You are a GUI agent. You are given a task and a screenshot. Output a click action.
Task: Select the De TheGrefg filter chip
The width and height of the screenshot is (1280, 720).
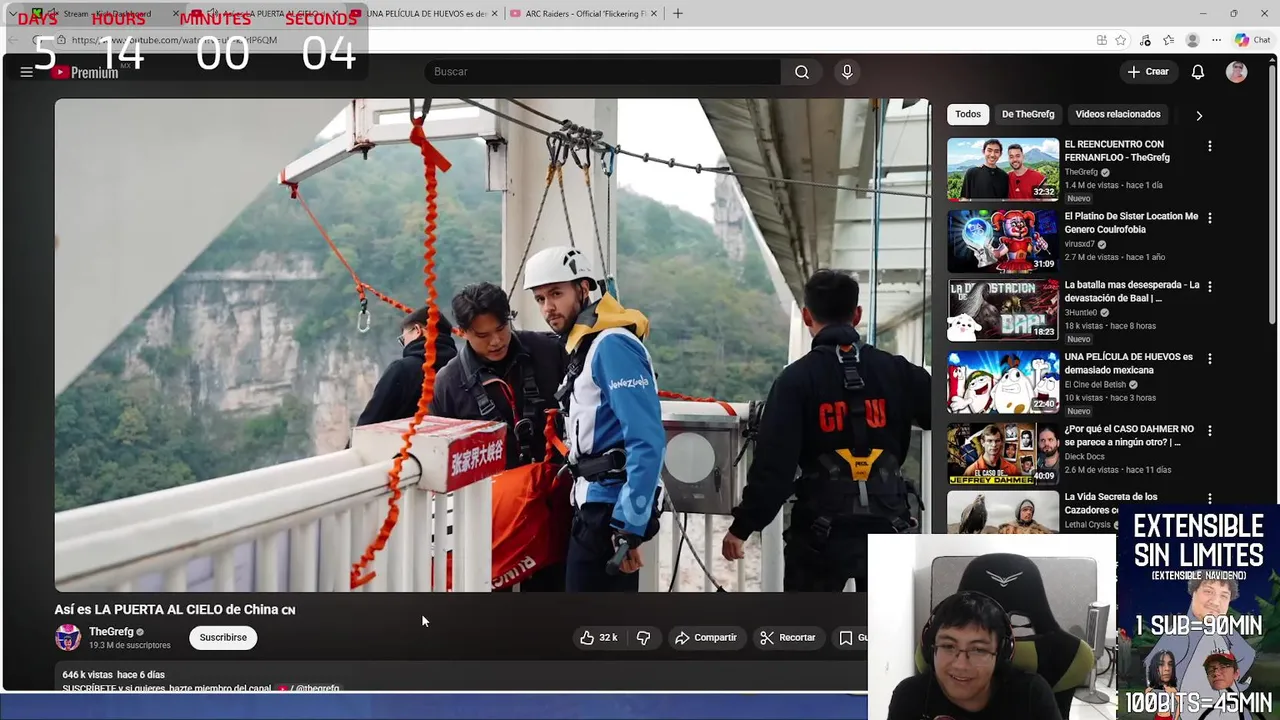(x=1028, y=114)
